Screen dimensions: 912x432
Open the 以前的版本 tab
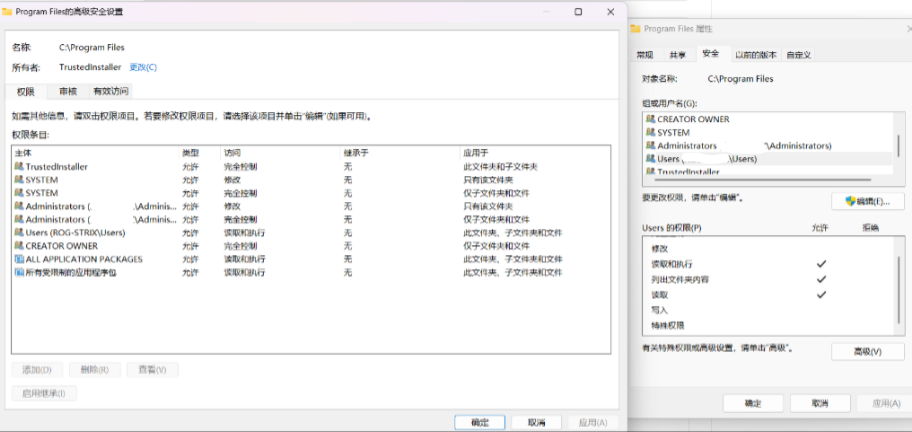[756, 55]
